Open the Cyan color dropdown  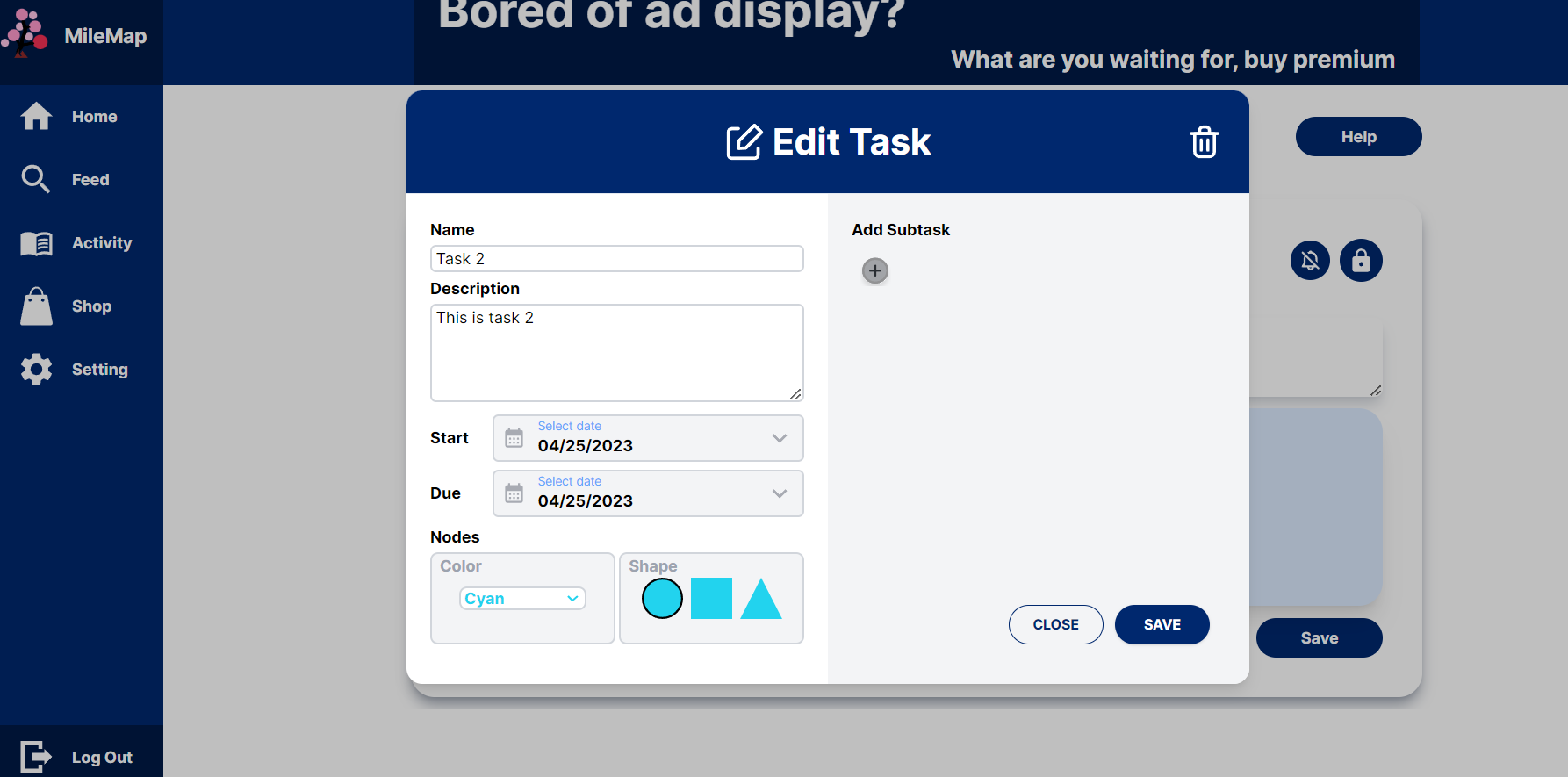point(522,599)
